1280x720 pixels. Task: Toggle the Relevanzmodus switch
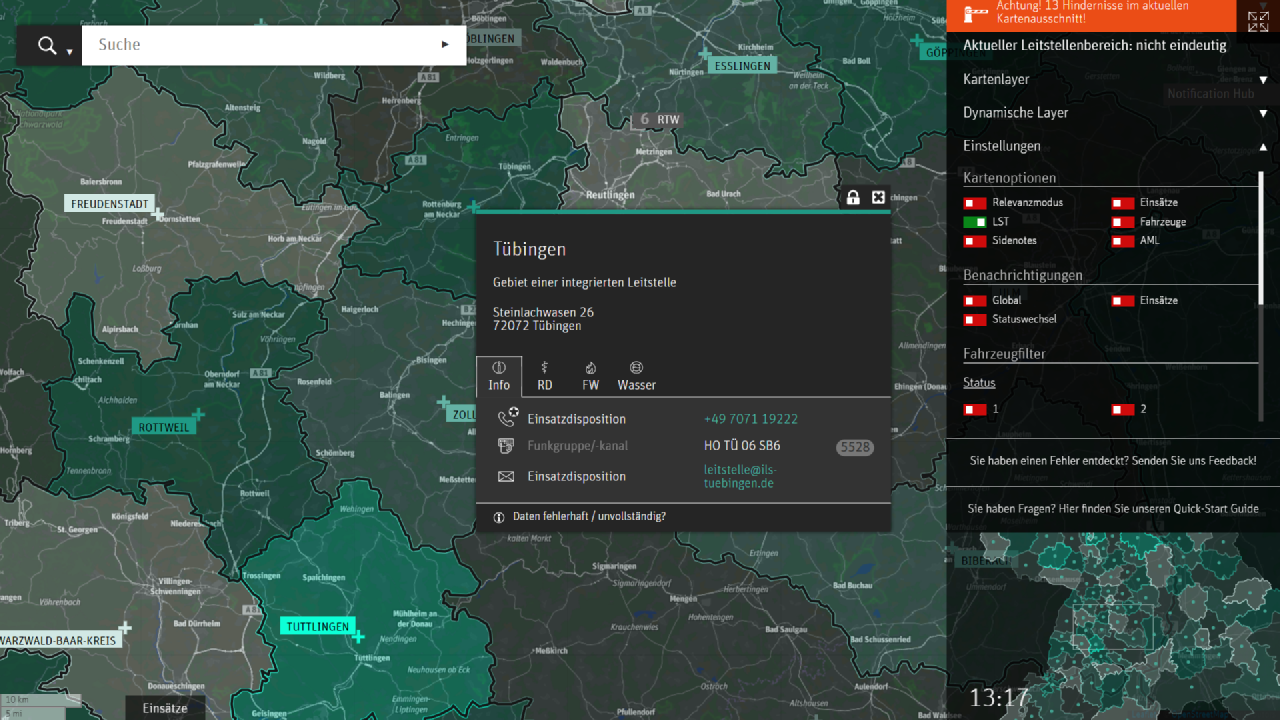point(975,203)
